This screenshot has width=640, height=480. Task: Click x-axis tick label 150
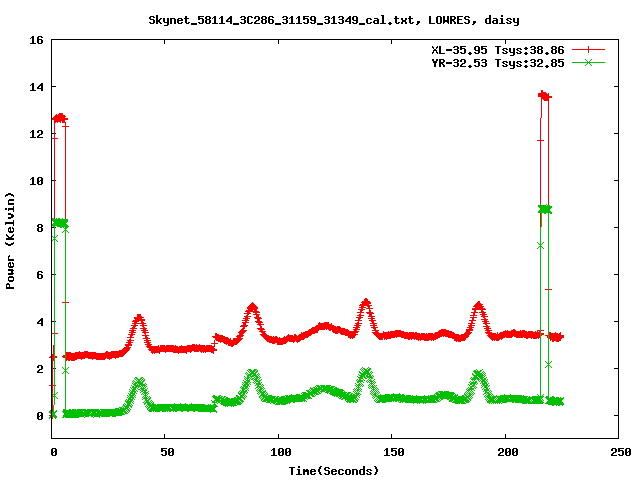coord(394,452)
